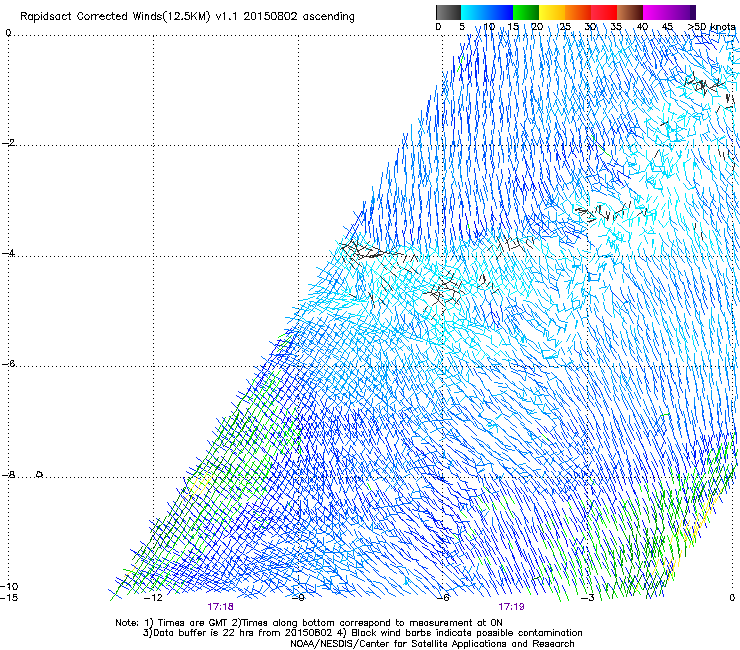Click the yellow 20-25 knots legend segment
The width and height of the screenshot is (740, 650).
coord(552,12)
